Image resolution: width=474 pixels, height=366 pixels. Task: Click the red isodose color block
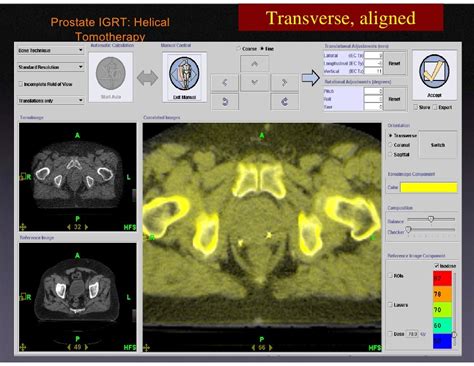click(x=442, y=279)
